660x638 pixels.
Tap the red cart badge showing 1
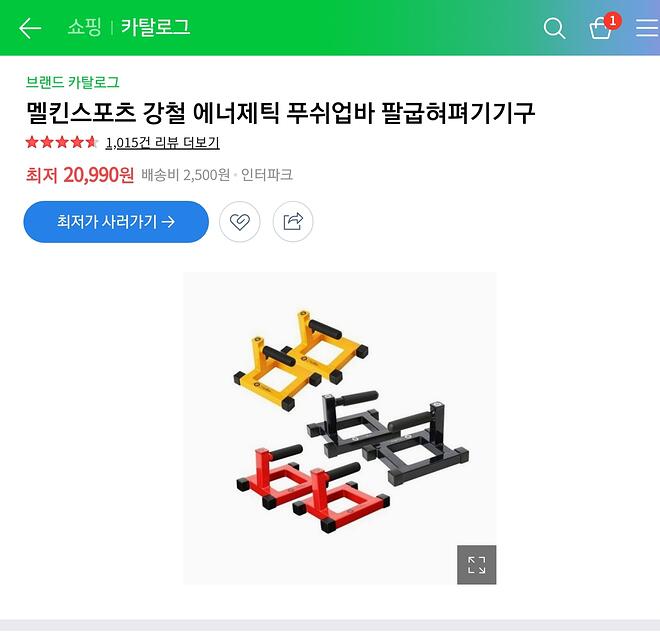612,21
